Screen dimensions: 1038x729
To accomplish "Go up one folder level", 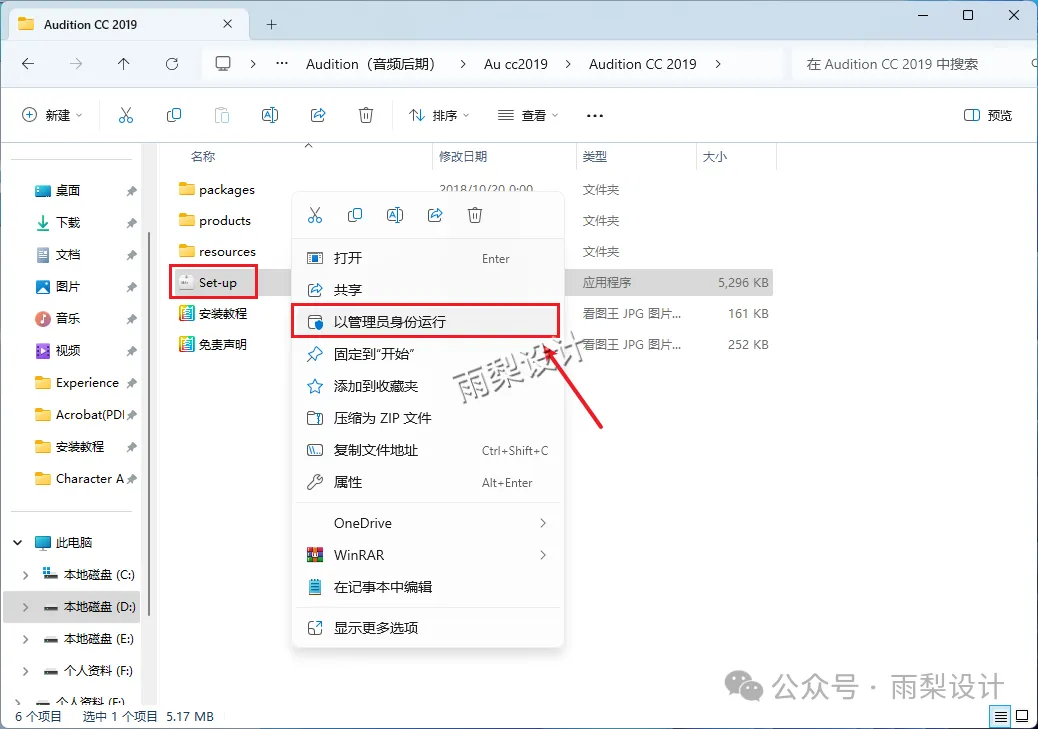I will pyautogui.click(x=123, y=64).
